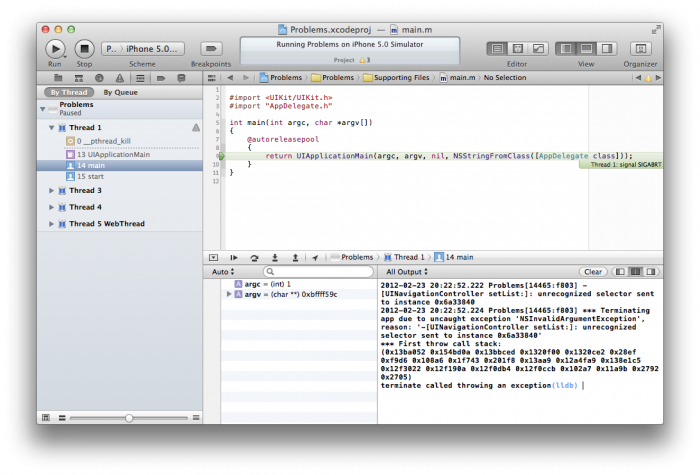This screenshot has width=700, height=475.
Task: Open the related files menu icon
Action: [212, 78]
